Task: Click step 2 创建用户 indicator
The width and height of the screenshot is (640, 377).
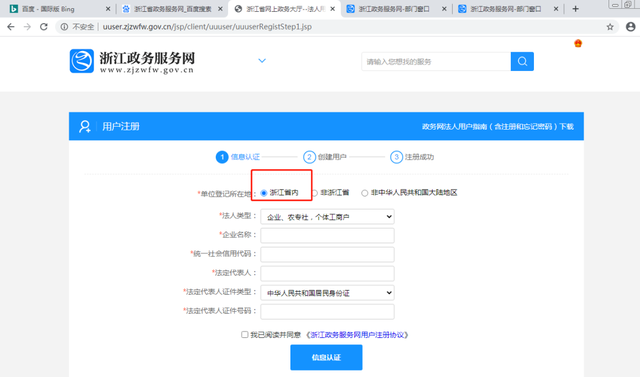Action: tap(325, 157)
